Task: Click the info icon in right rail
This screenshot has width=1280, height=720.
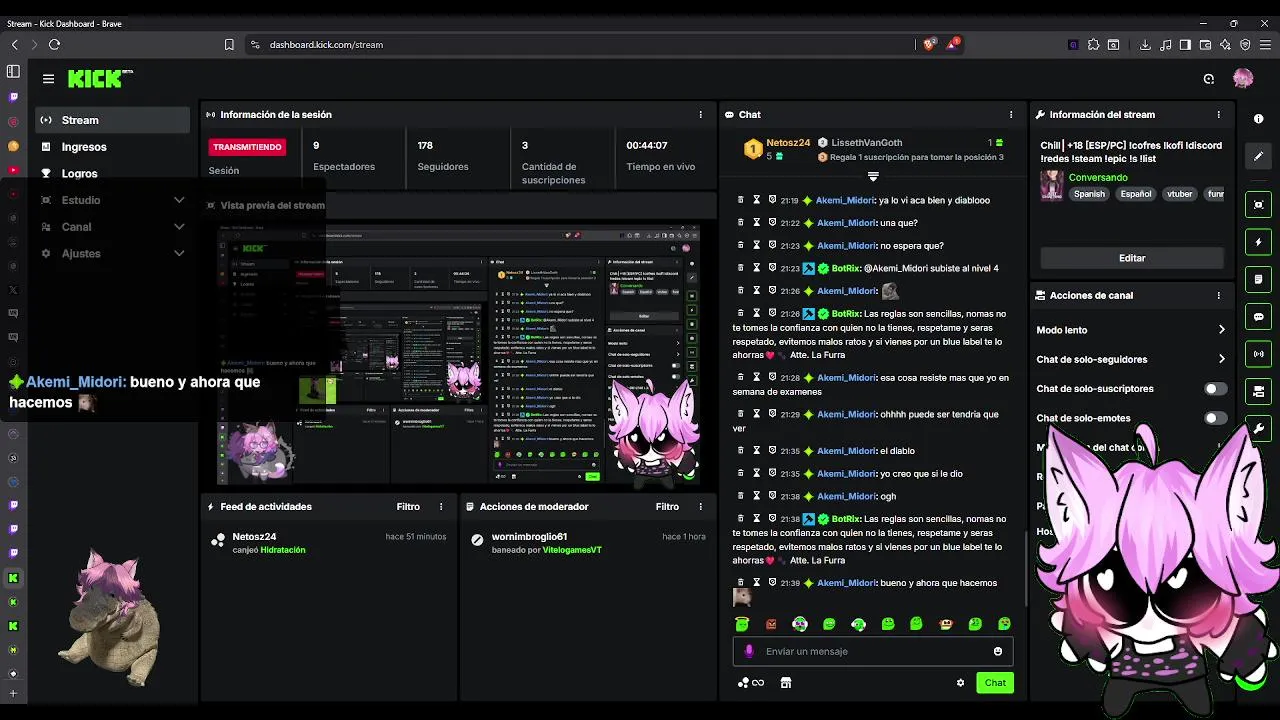Action: pos(1258,118)
